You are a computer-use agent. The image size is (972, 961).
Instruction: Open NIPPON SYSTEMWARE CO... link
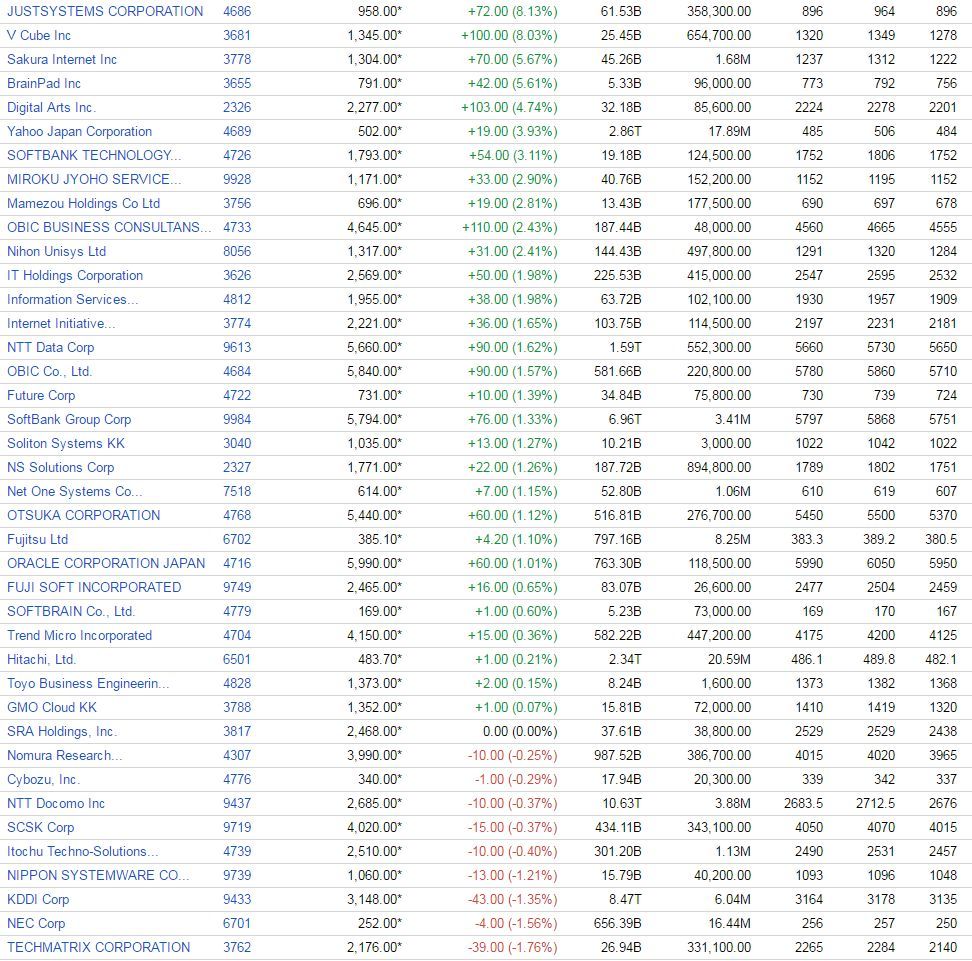click(x=98, y=876)
